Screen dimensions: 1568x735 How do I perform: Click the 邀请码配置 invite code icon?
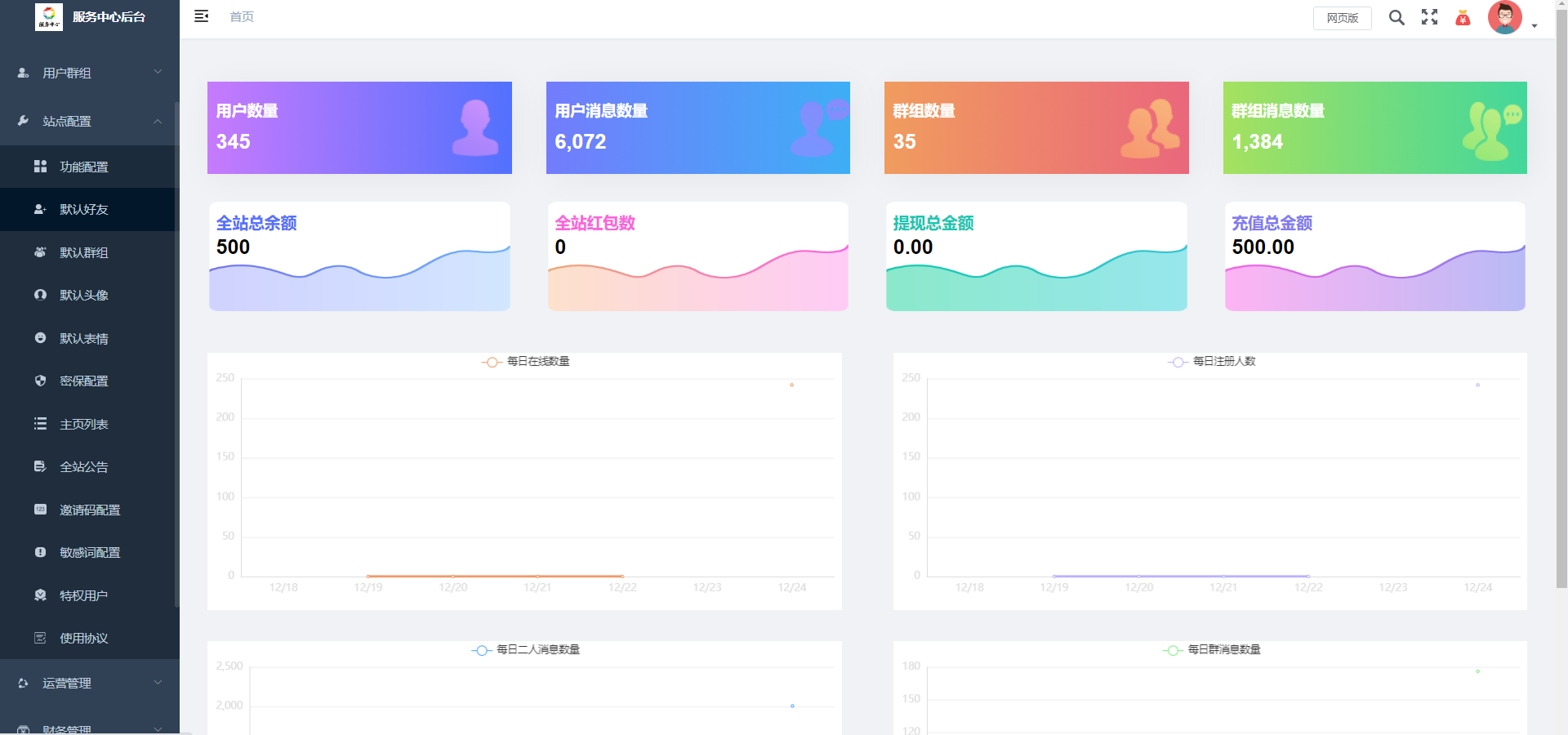[x=41, y=510]
